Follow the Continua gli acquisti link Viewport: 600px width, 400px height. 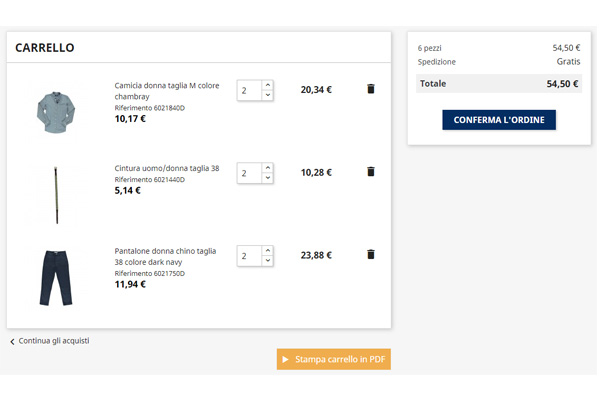53,341
